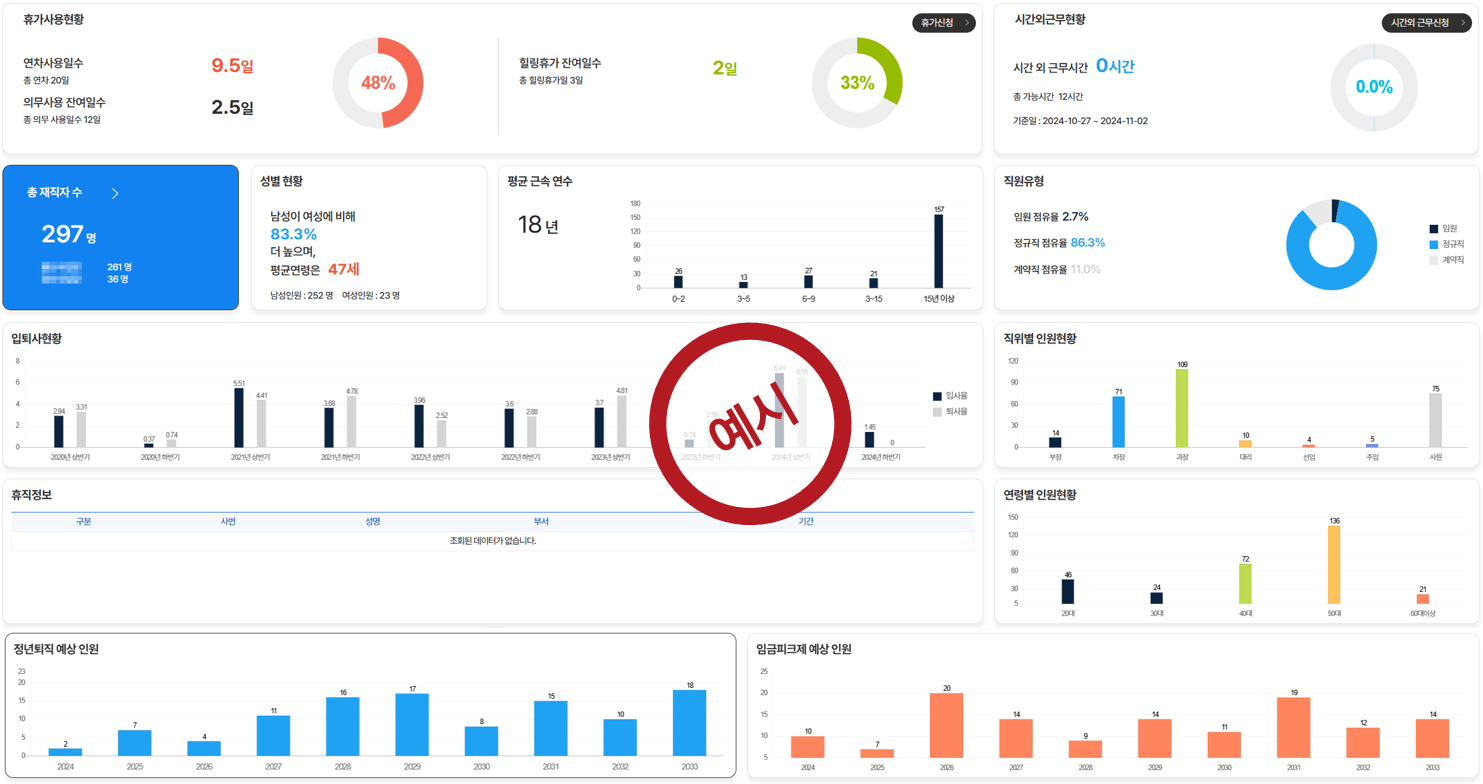Click the 20대 age bar showing 46
Viewport: 1483px width, 784px height.
tap(1068, 591)
